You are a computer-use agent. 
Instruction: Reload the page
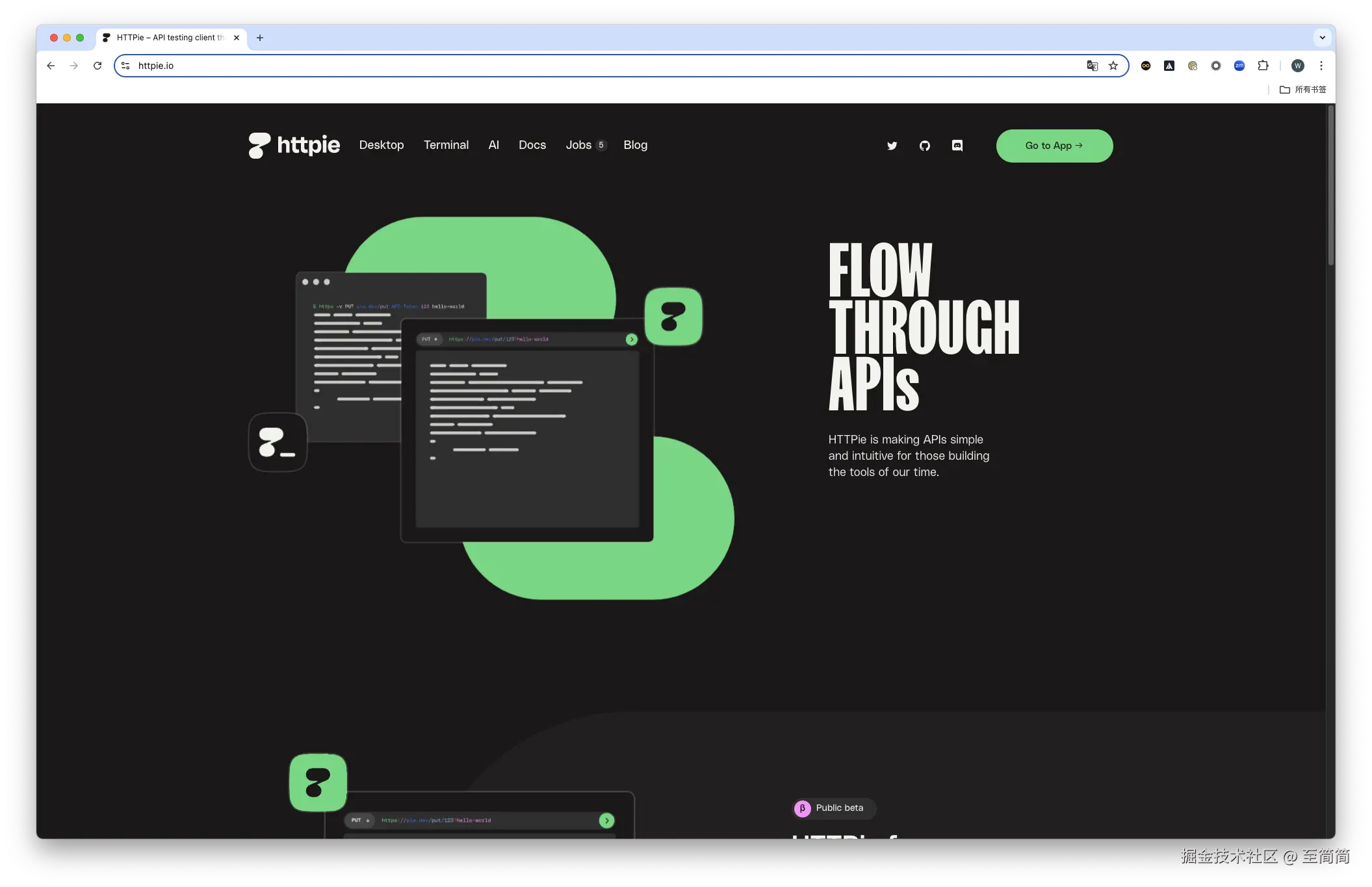(x=97, y=66)
